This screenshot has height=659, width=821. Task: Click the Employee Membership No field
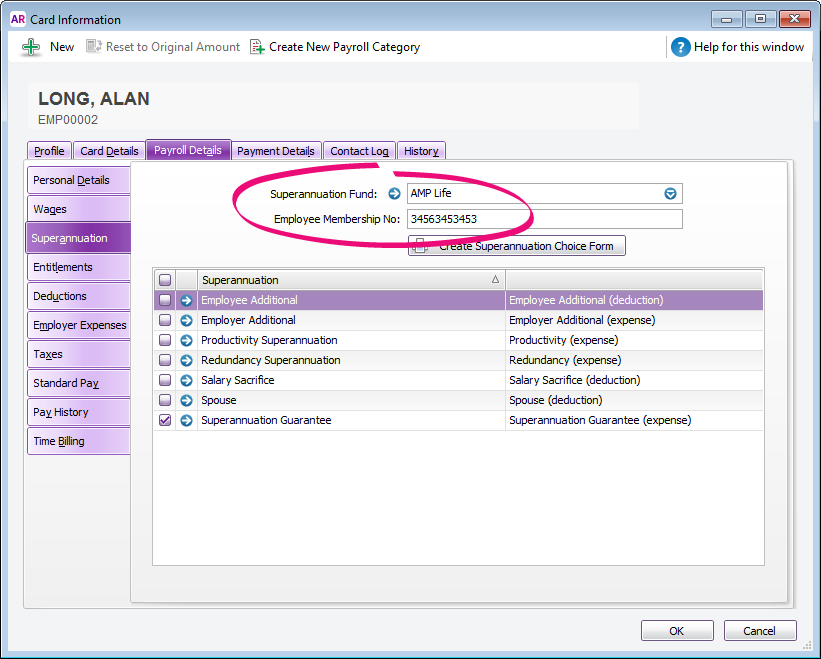(544, 219)
